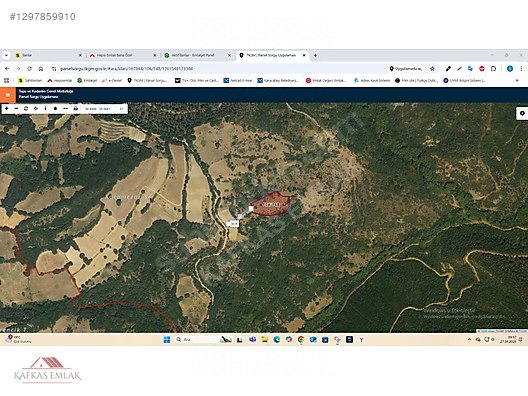Open the apps grid in bookmarks bar
The width and height of the screenshot is (528, 396).
click(6, 80)
